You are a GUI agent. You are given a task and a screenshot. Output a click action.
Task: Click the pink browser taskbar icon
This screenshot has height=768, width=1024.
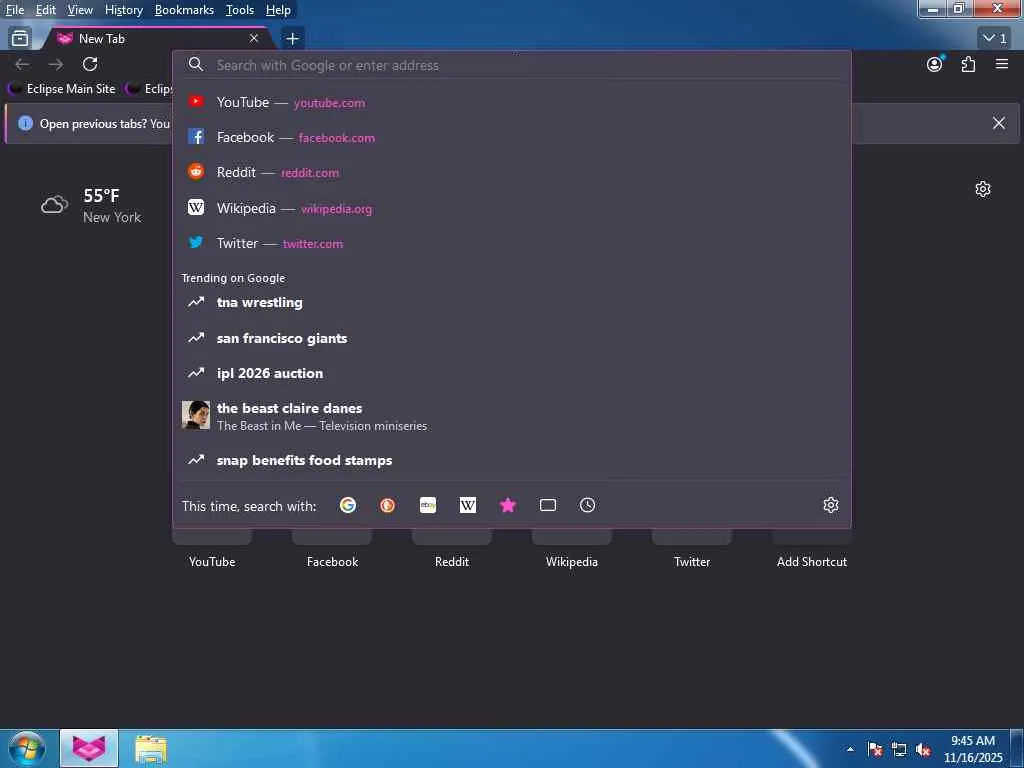(x=89, y=748)
